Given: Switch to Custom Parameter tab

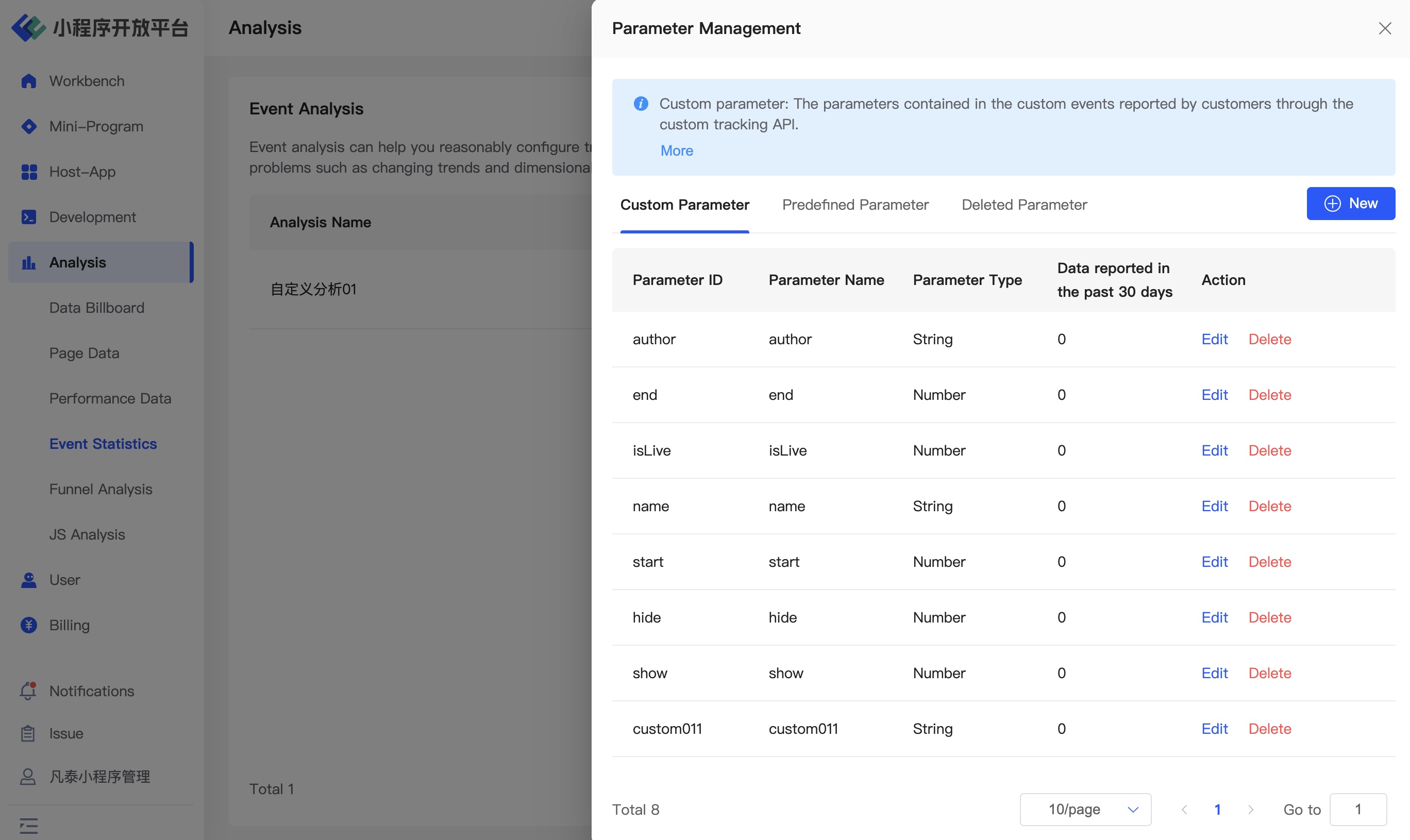Looking at the screenshot, I should tap(684, 205).
